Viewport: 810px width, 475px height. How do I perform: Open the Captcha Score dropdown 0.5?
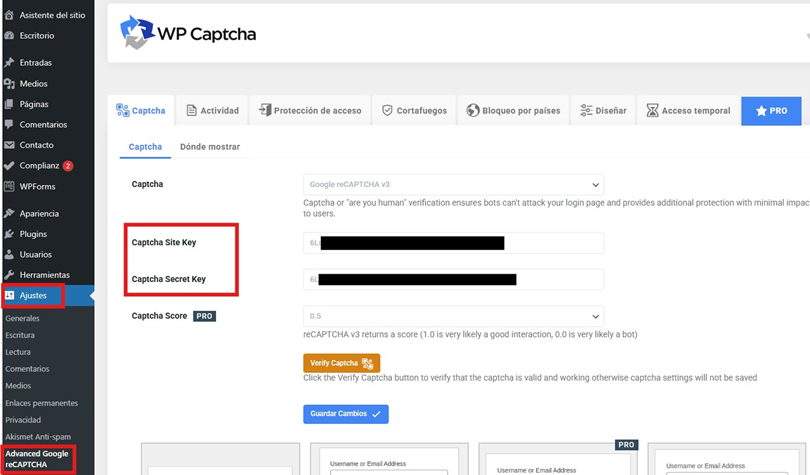point(453,316)
